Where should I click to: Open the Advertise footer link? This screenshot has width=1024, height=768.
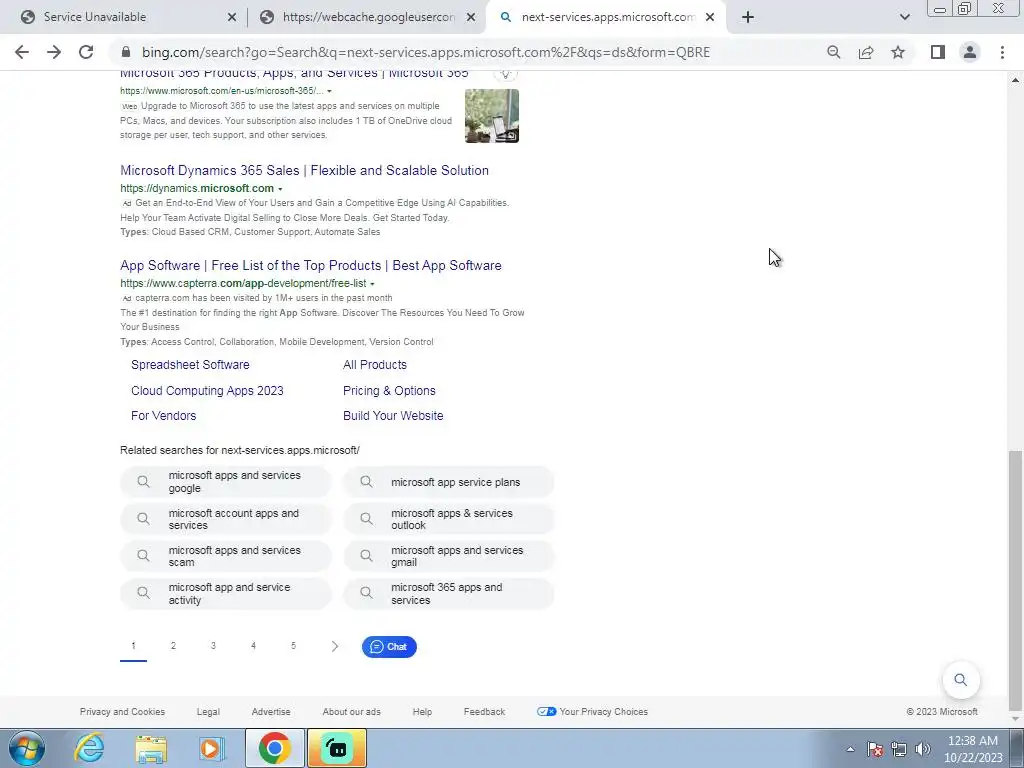(x=271, y=712)
